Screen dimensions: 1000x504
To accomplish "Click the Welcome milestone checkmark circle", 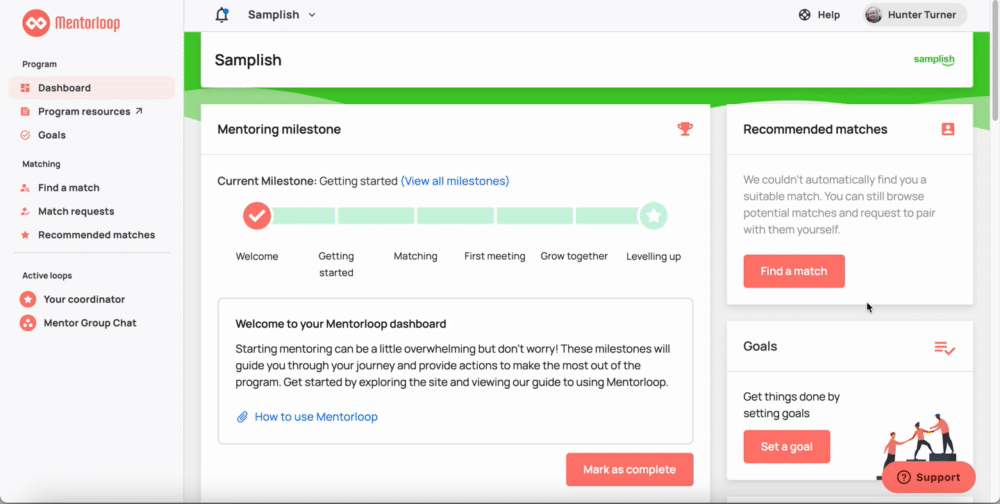I will click(x=257, y=216).
